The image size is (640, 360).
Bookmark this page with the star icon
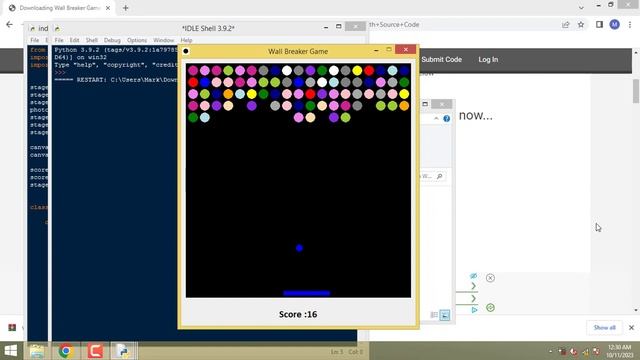coord(581,24)
